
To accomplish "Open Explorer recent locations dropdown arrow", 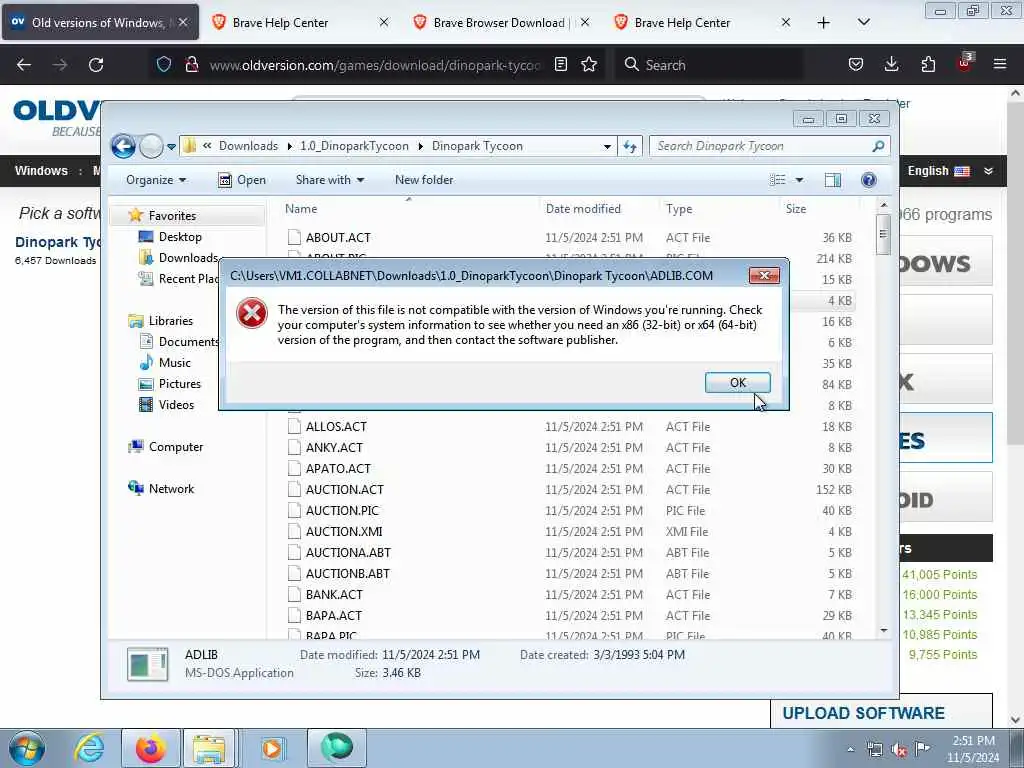I will (171, 147).
